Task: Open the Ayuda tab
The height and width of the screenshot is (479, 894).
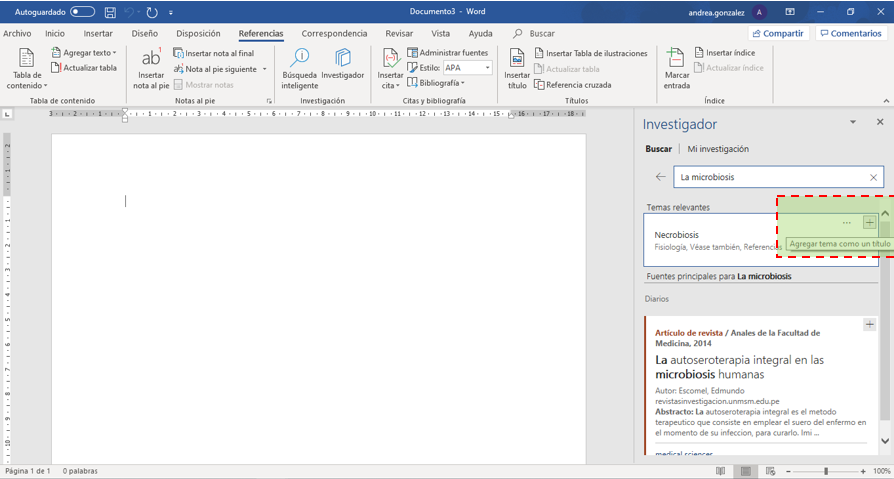Action: [x=481, y=34]
